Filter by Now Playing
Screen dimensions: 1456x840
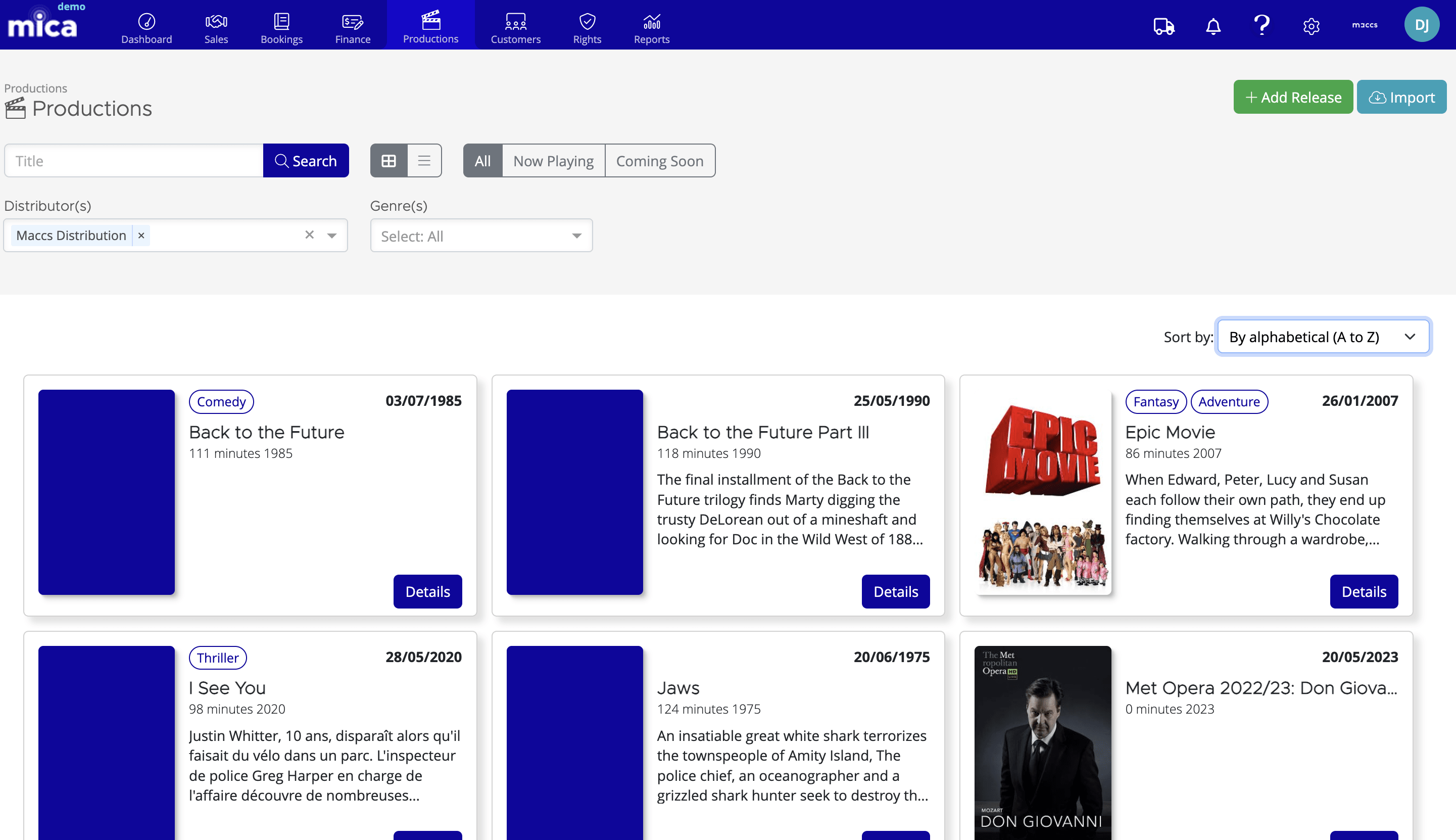[552, 160]
